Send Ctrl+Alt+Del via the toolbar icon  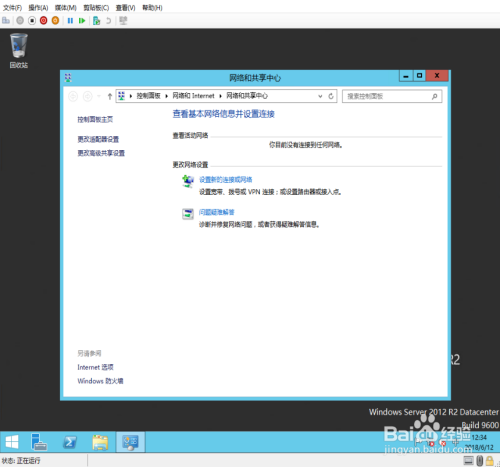(6, 21)
